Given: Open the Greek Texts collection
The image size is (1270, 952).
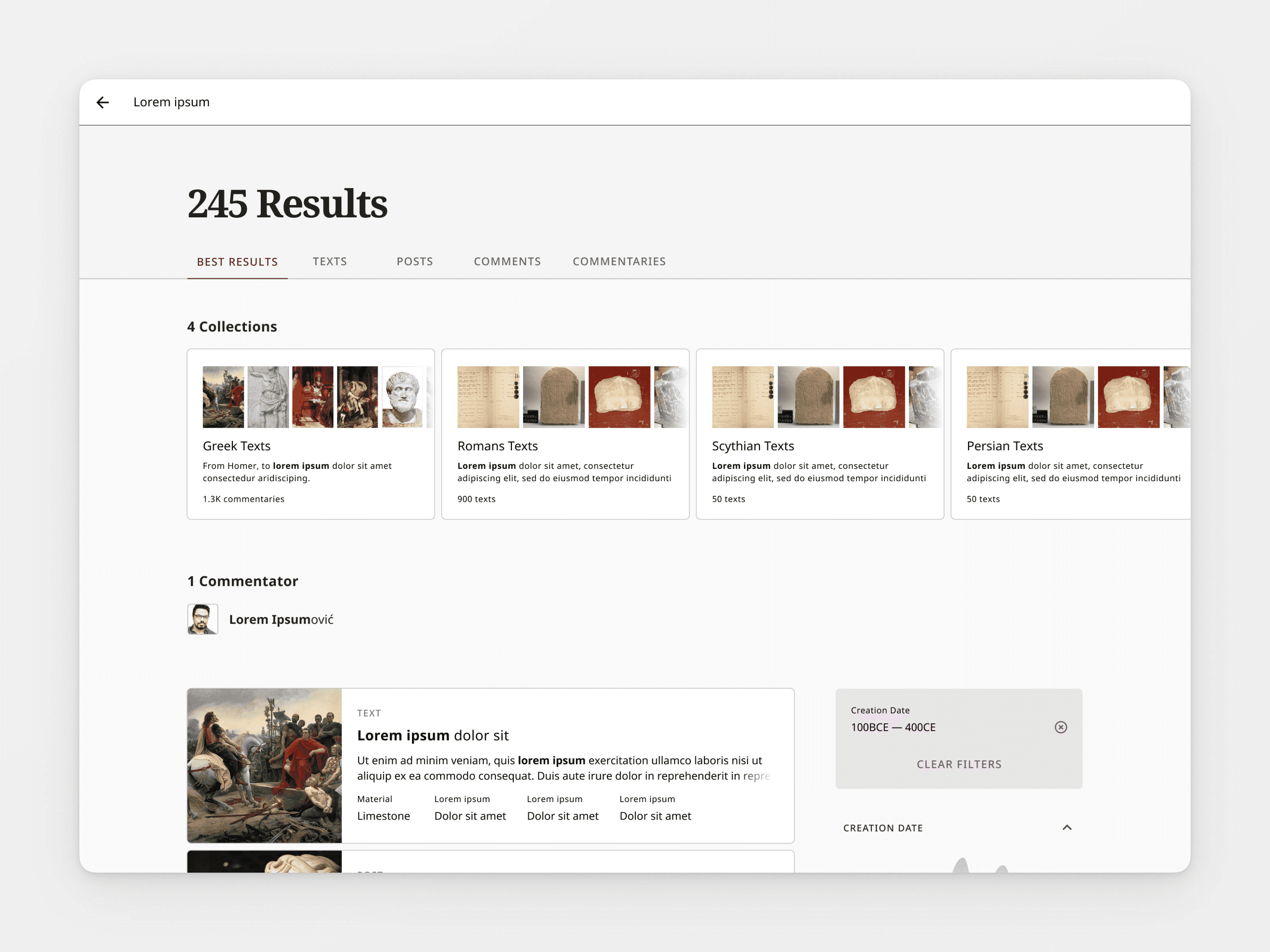Looking at the screenshot, I should coord(237,446).
